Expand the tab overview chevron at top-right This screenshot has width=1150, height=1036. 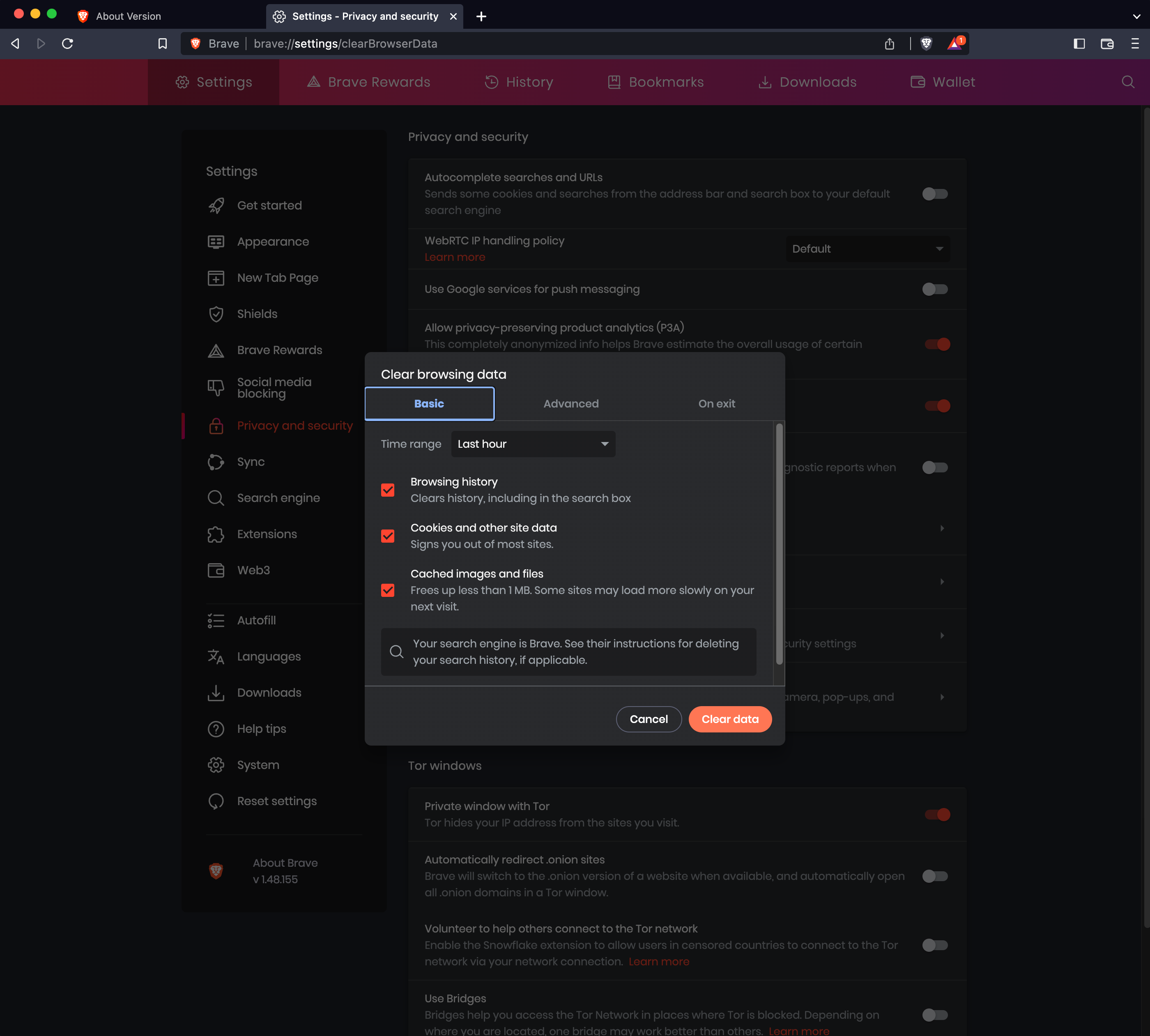(x=1136, y=16)
